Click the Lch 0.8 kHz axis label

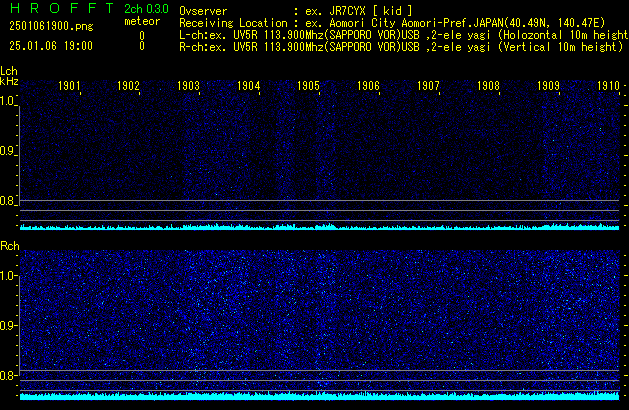coord(7,201)
